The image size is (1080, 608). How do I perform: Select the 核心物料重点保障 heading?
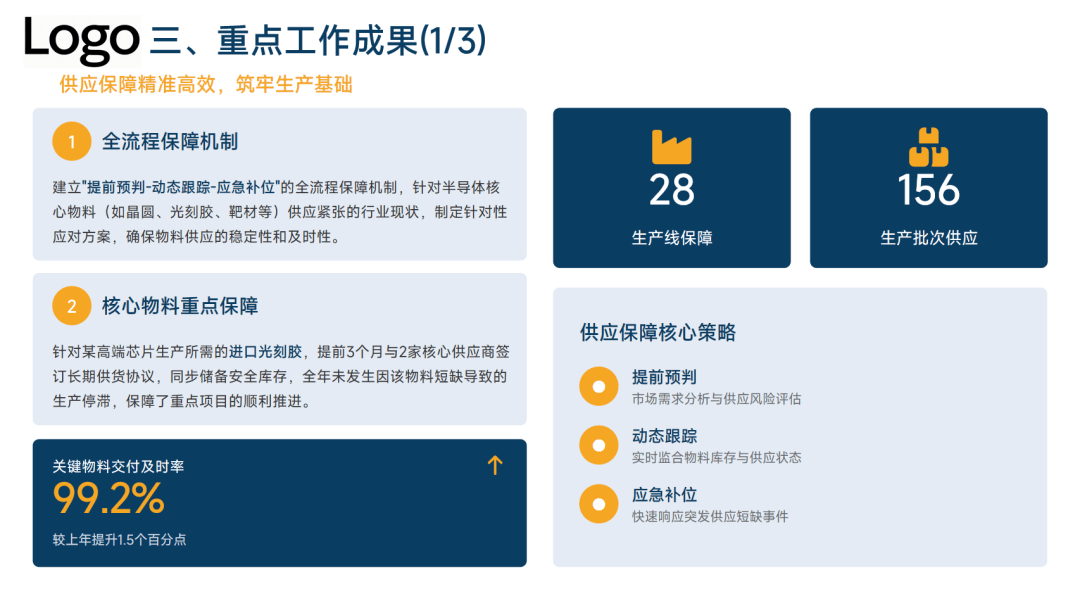pos(180,306)
